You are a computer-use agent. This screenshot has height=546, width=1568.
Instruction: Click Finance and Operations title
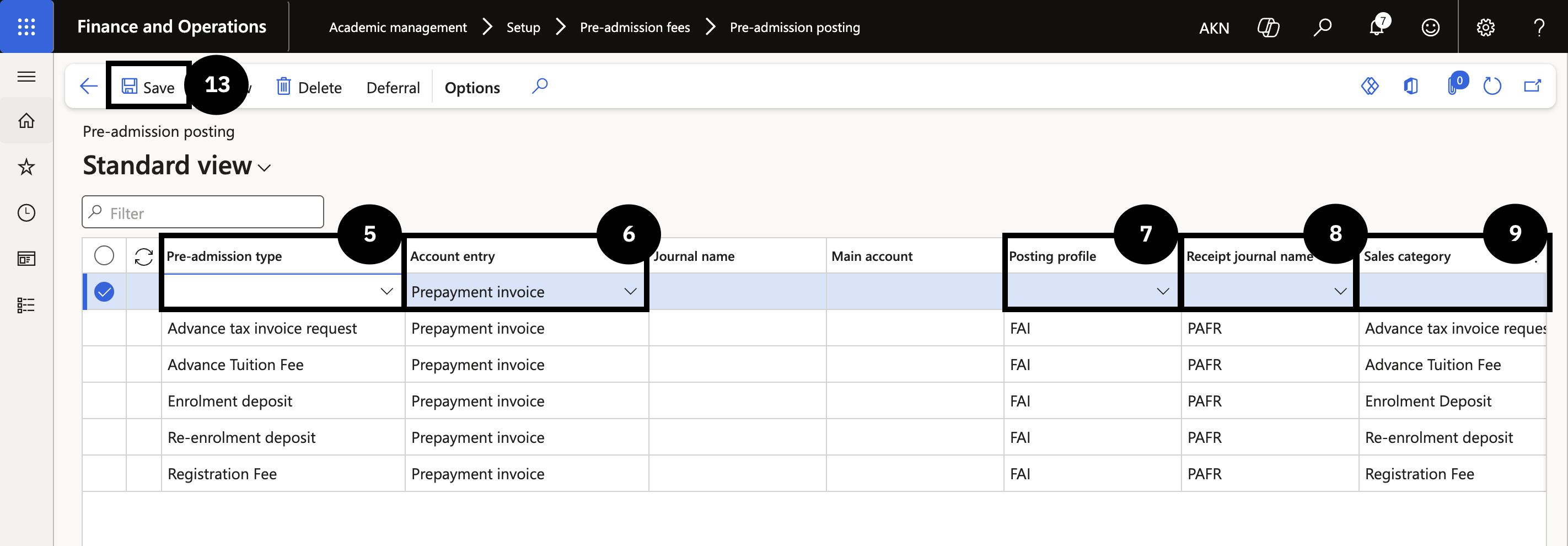coord(171,27)
